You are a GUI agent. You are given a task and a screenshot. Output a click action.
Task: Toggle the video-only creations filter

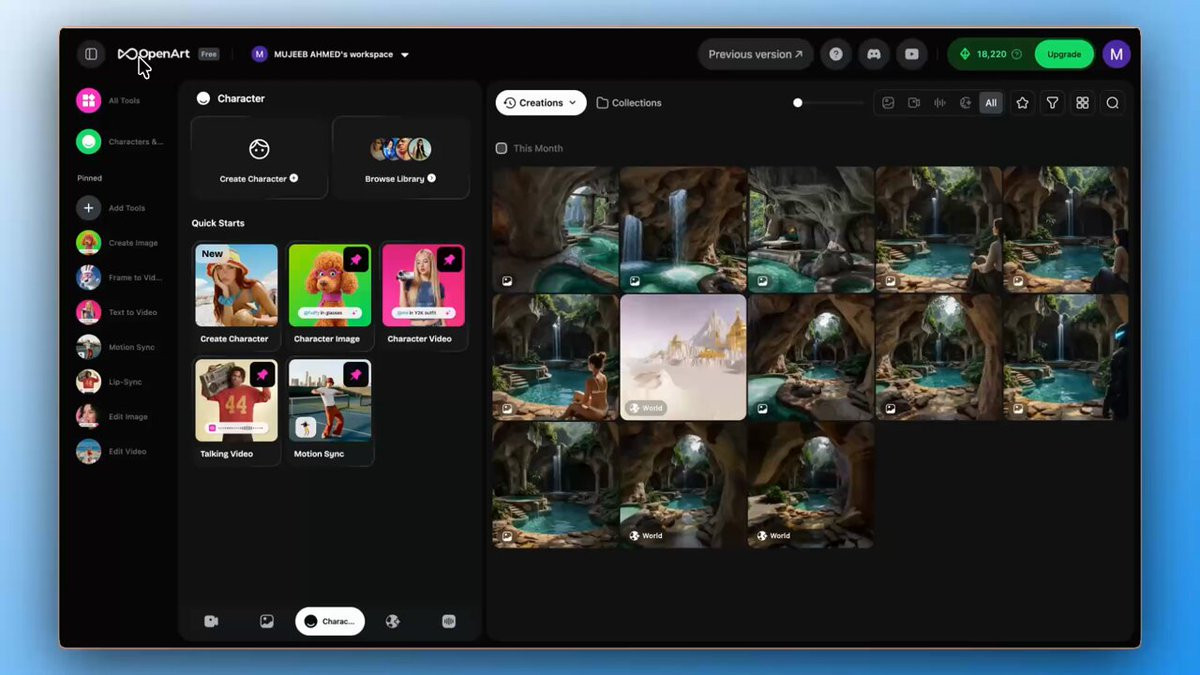914,103
